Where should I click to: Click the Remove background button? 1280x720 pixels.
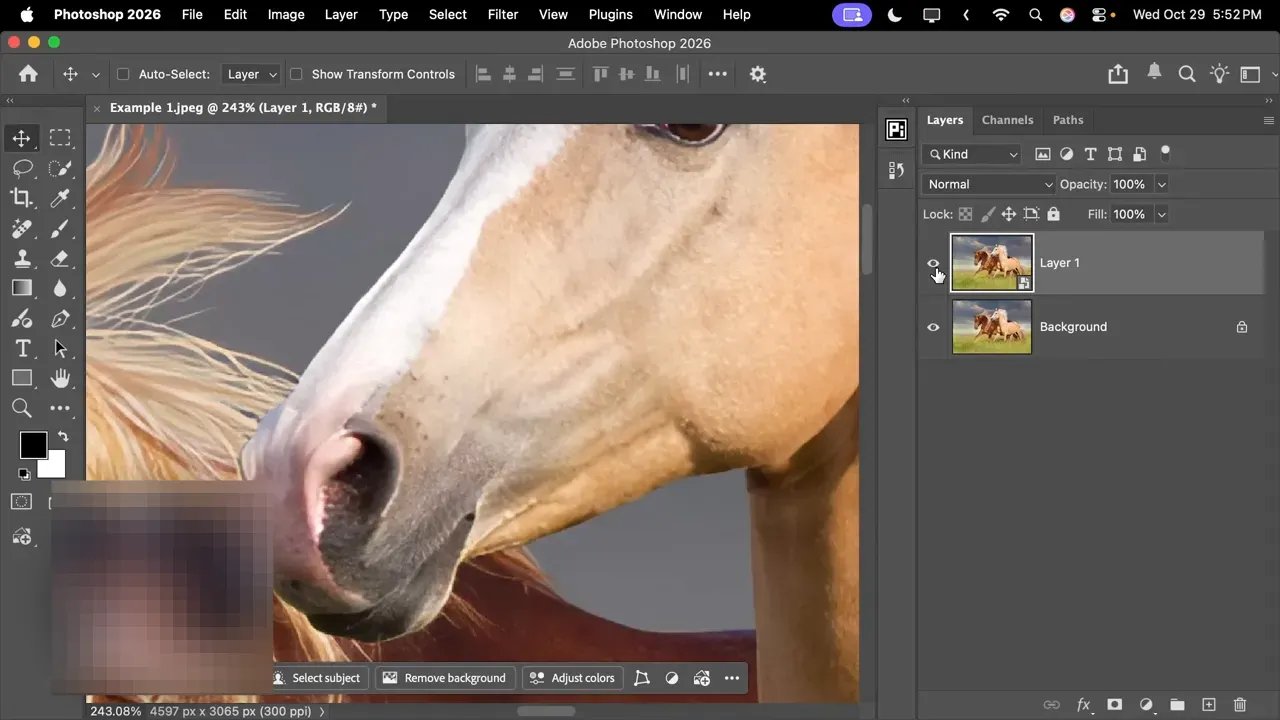point(445,678)
